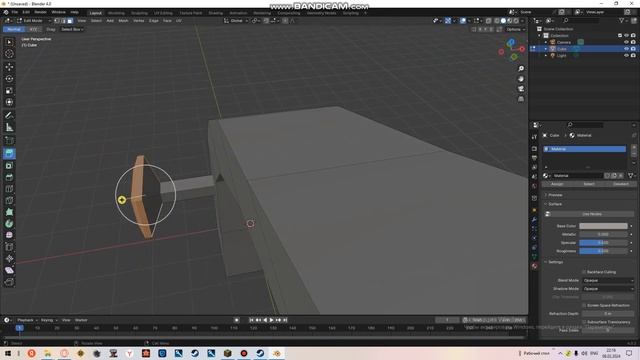Select the Rotate tool
Screen dimensions: 640x360
(9, 78)
